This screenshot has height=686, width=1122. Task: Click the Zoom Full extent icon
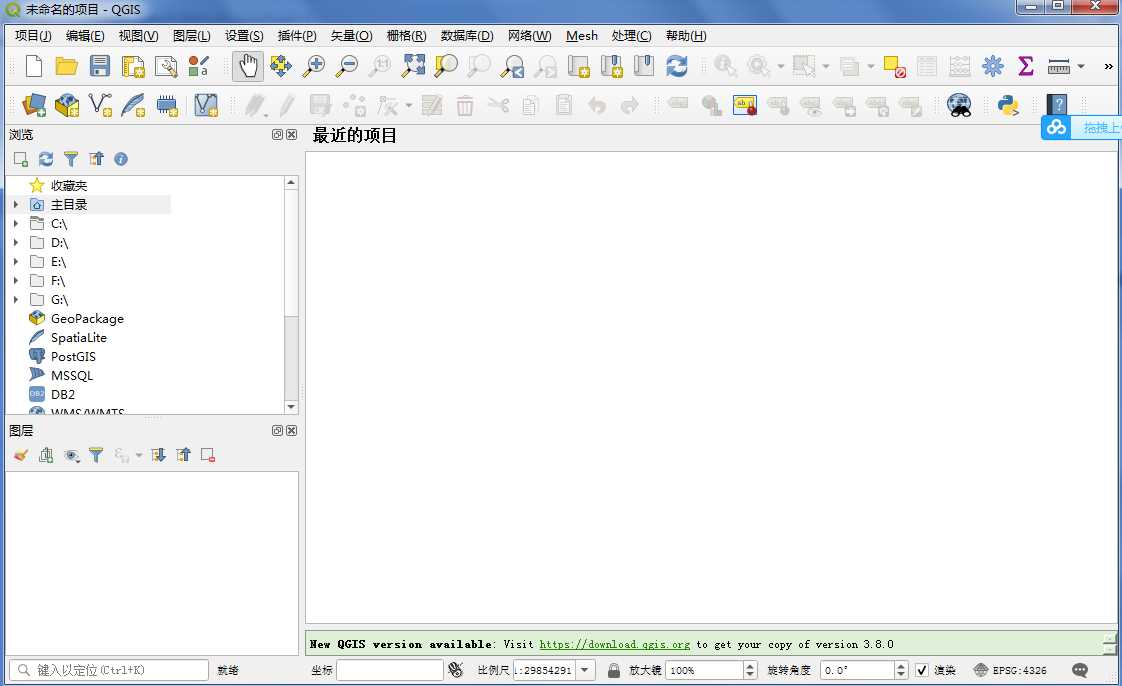414,66
